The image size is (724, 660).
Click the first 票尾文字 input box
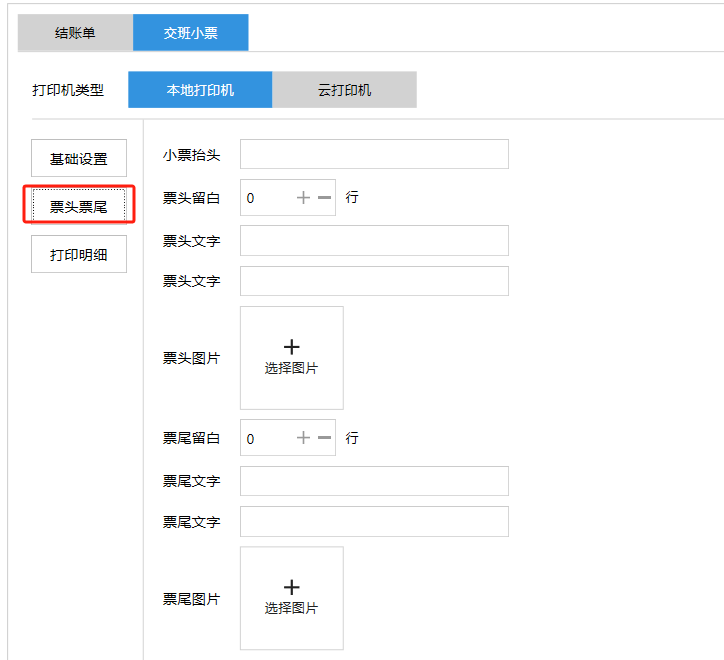point(374,481)
